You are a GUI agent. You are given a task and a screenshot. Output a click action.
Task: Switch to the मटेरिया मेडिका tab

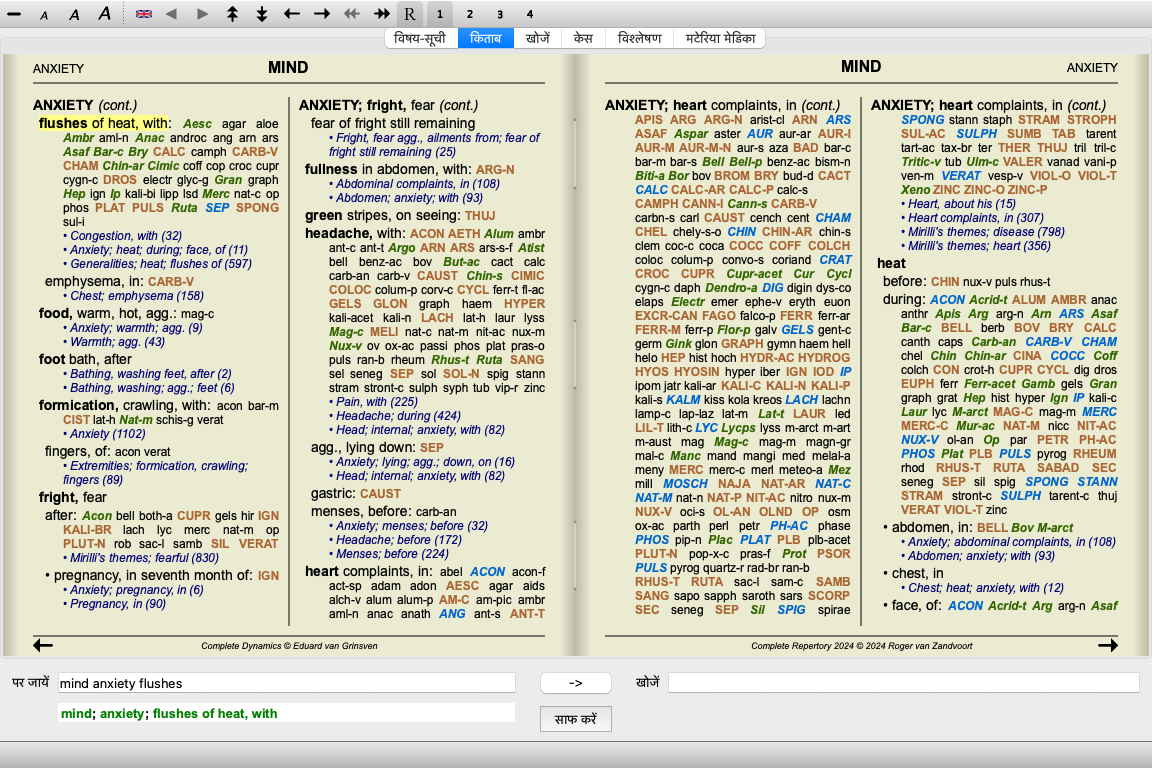coord(721,39)
